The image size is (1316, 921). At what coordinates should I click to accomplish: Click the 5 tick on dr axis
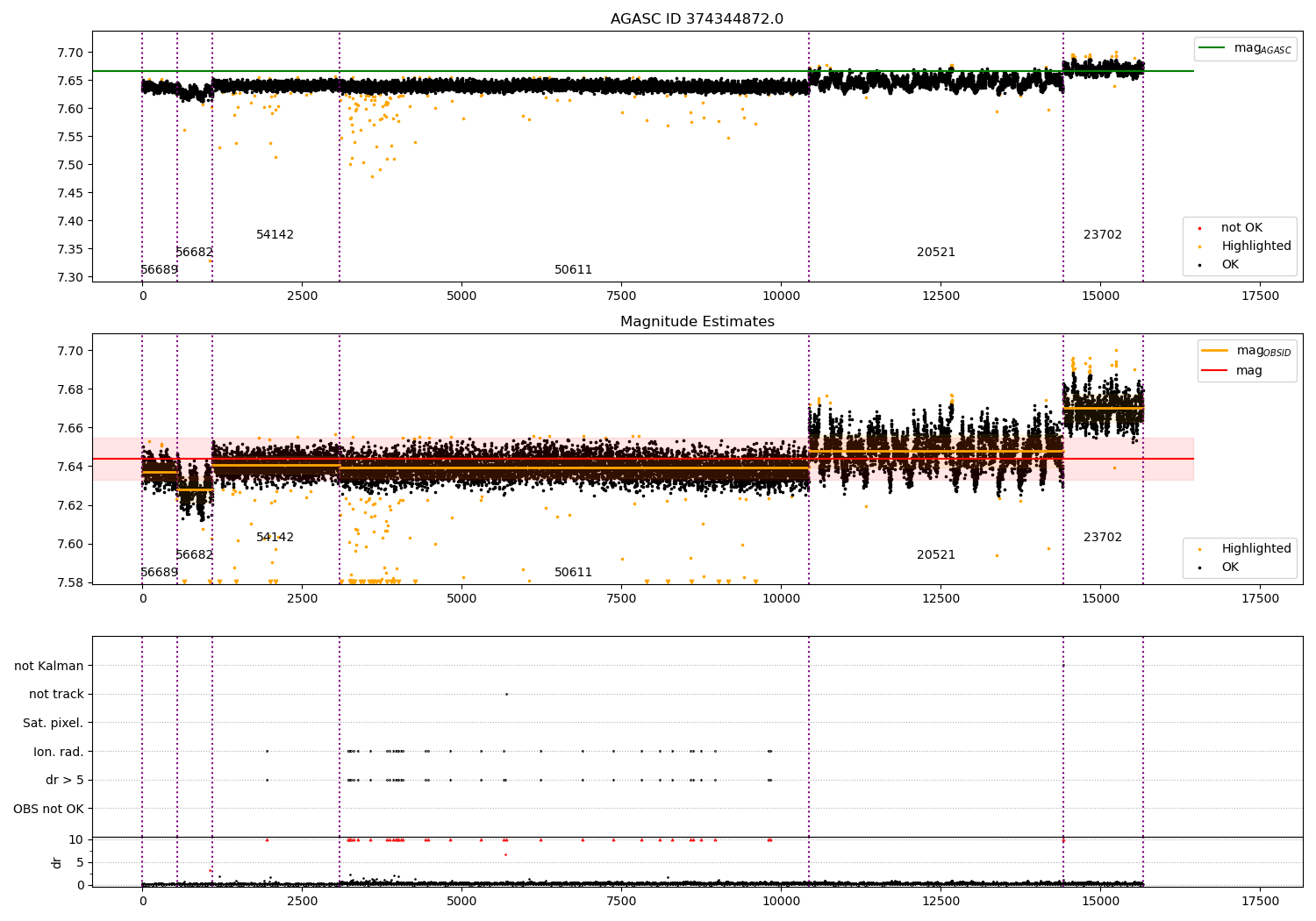[80, 862]
